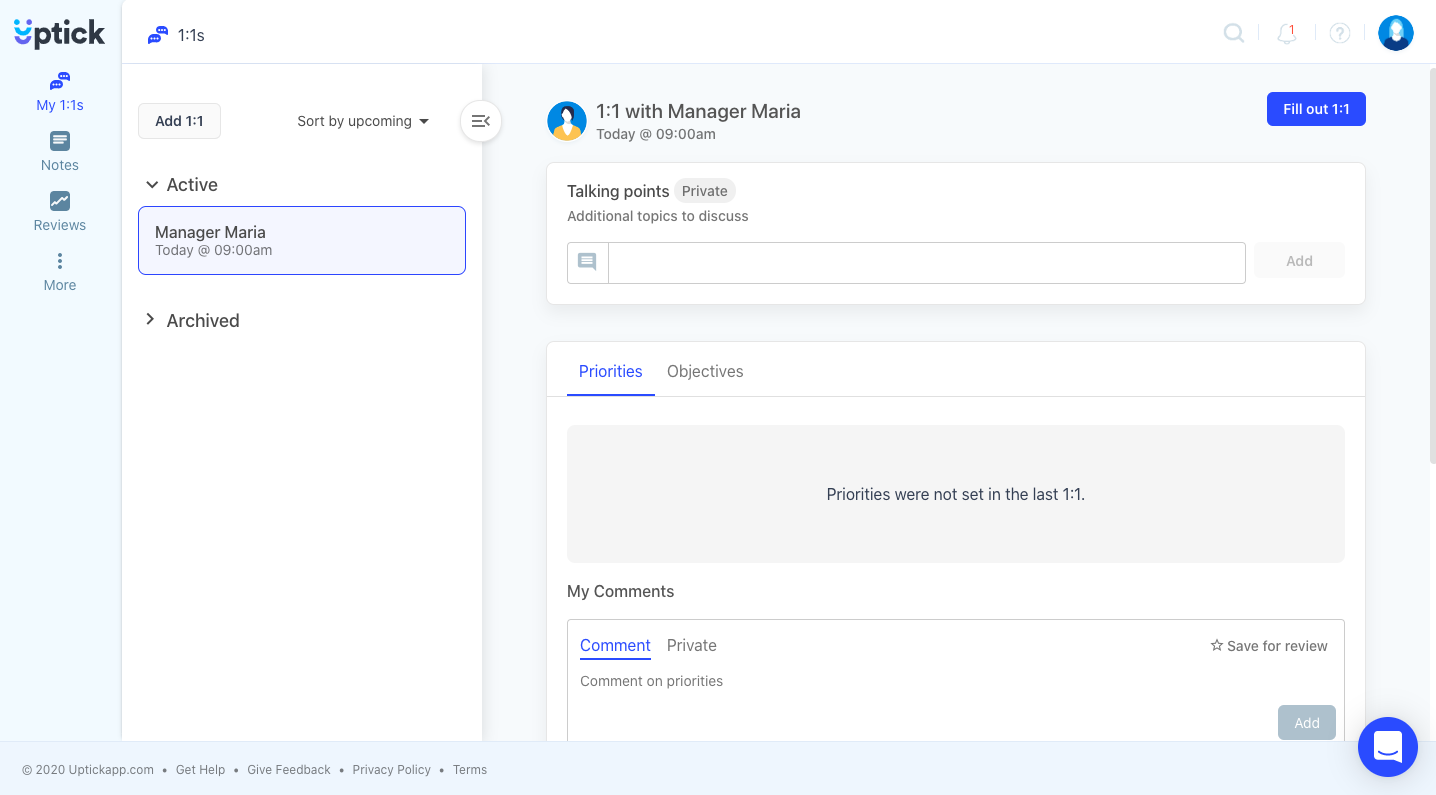Screen dimensions: 1436x795
Task: Open notifications bell
Action: tap(1287, 34)
